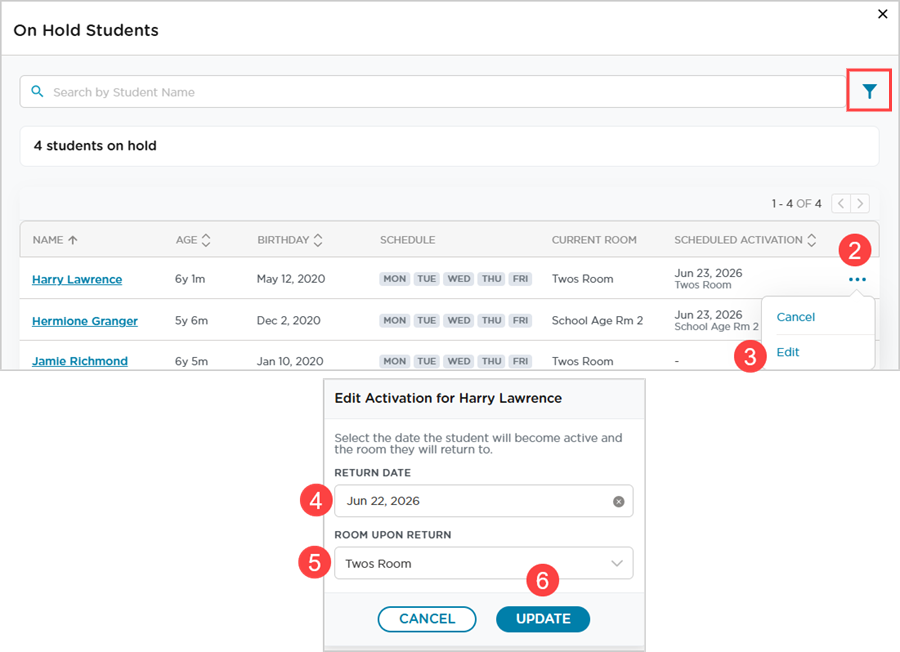Close the On Hold Students dialog
The image size is (900, 652).
click(x=882, y=14)
